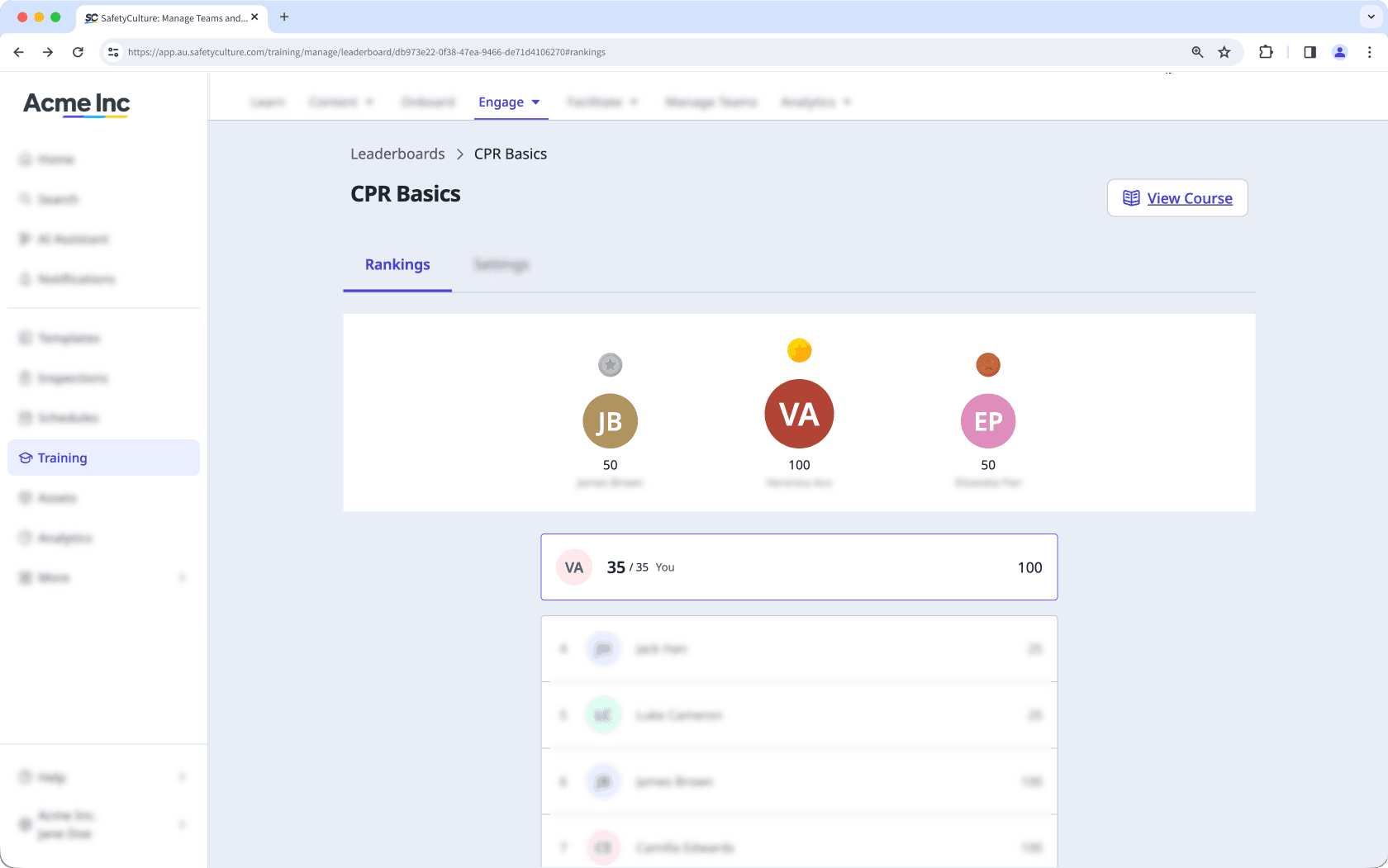Expand the browser tab search chevron
This screenshot has width=1388, height=868.
click(1371, 17)
